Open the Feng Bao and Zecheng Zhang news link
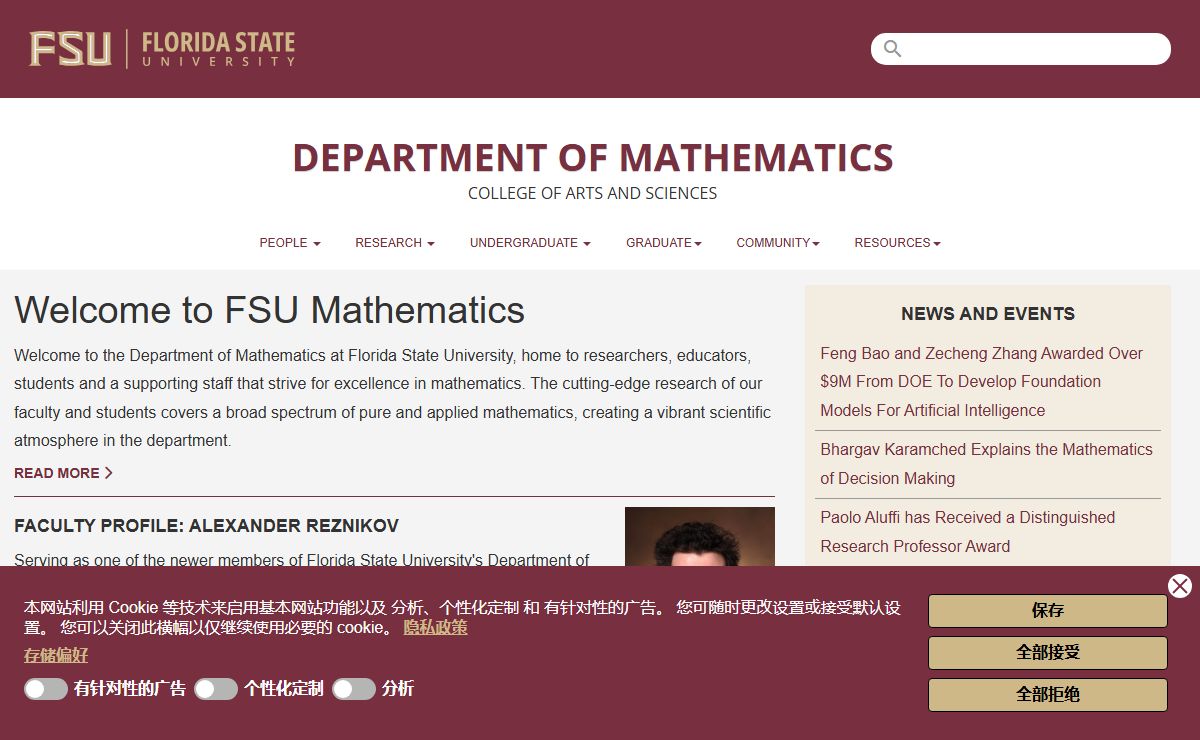This screenshot has width=1200, height=740. click(981, 382)
